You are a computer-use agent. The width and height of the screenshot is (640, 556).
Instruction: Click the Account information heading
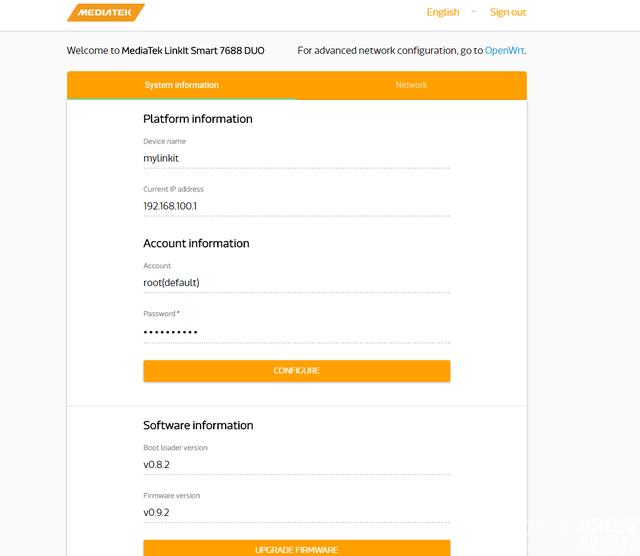[196, 243]
